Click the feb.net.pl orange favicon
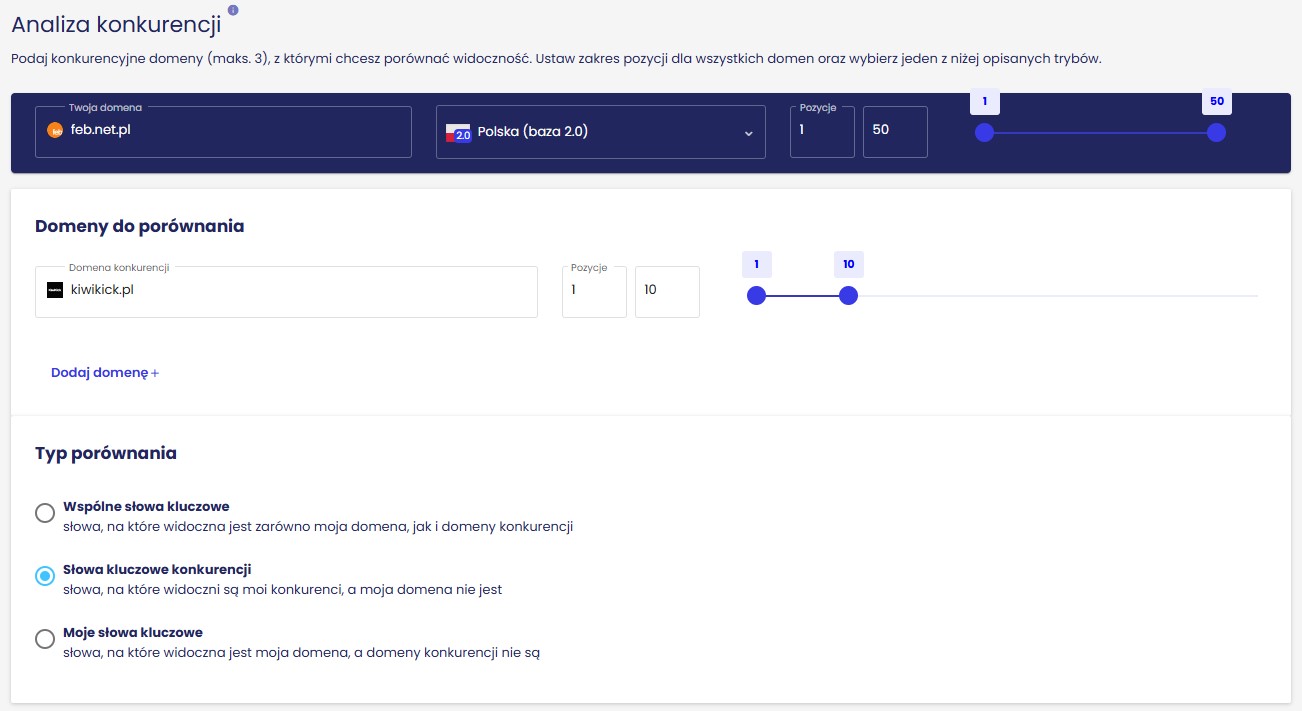 [x=55, y=130]
